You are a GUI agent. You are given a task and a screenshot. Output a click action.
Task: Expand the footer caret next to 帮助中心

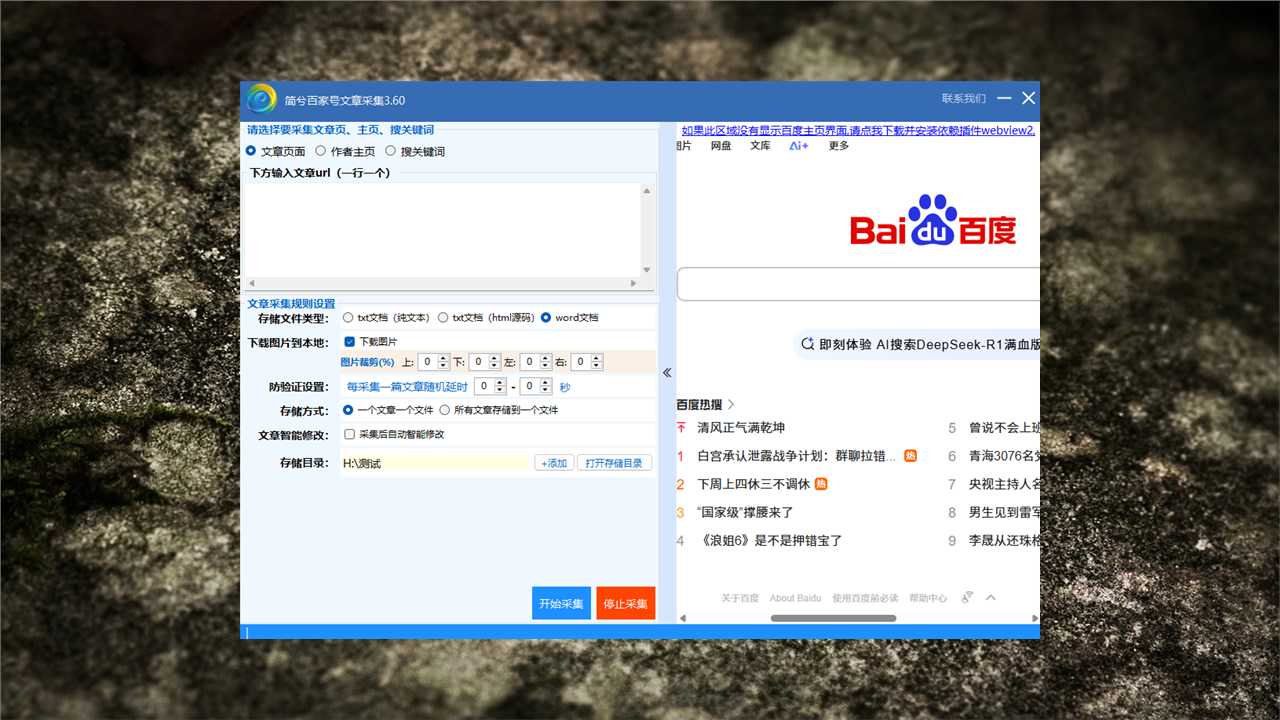point(991,598)
